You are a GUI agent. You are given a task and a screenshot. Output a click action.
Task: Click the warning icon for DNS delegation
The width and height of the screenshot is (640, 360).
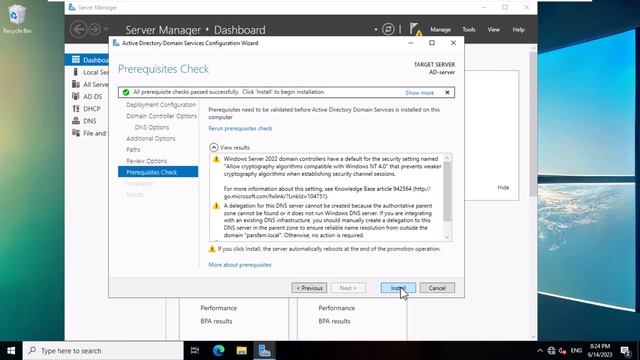(216, 206)
